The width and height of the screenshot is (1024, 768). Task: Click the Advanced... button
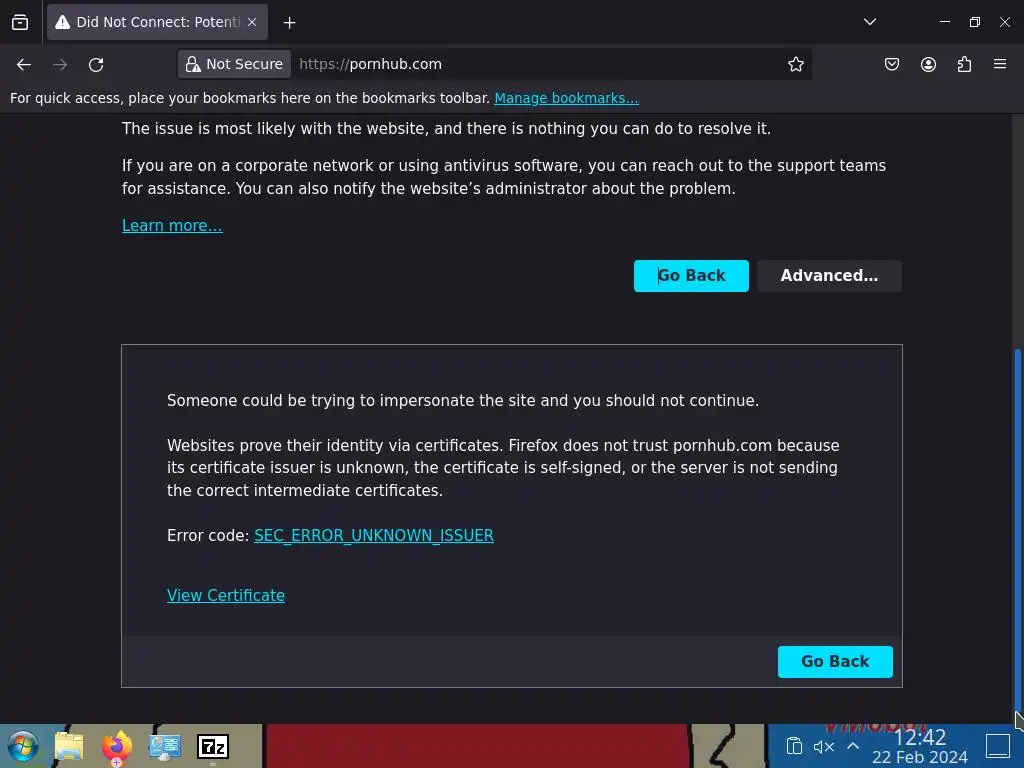point(829,276)
